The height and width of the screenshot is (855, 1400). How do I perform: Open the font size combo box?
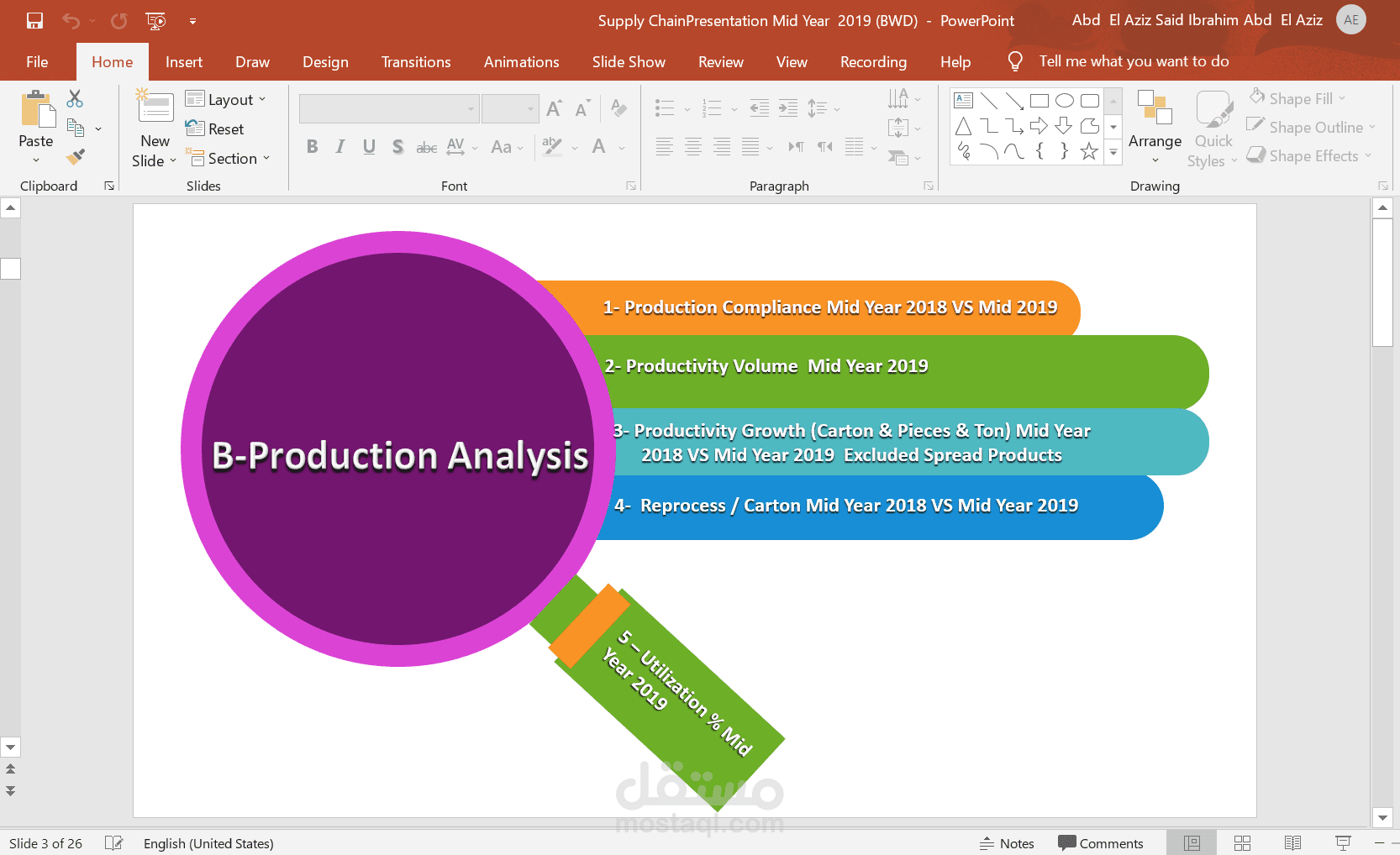coord(510,108)
